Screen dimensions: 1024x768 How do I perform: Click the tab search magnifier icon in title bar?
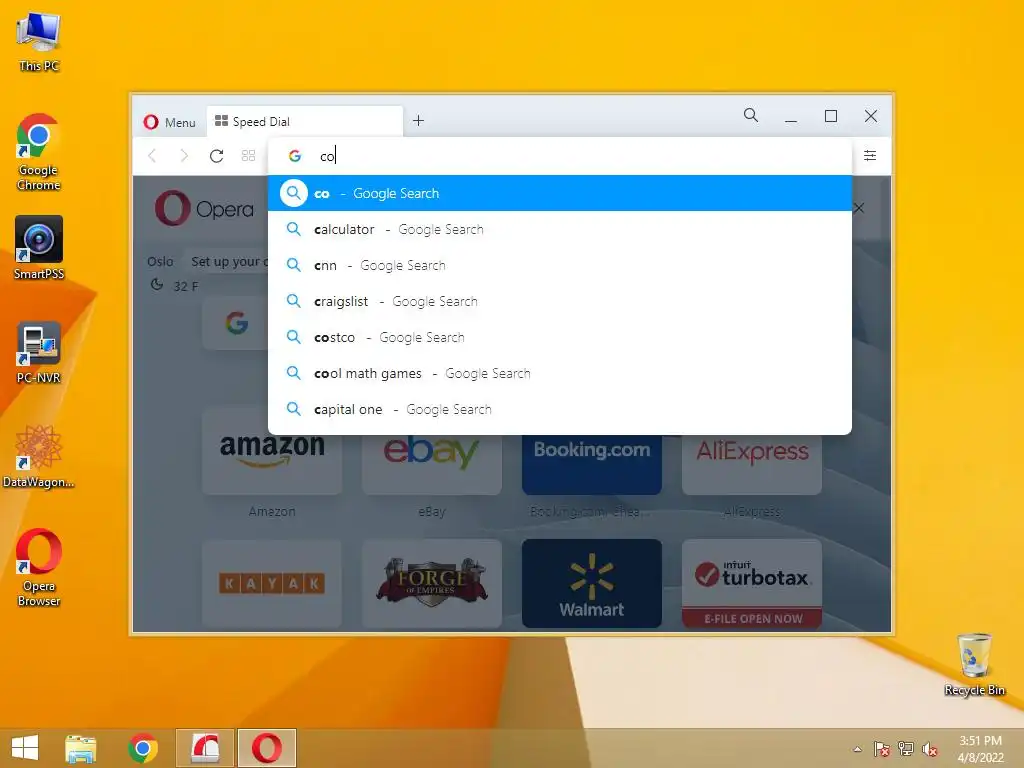click(x=751, y=116)
